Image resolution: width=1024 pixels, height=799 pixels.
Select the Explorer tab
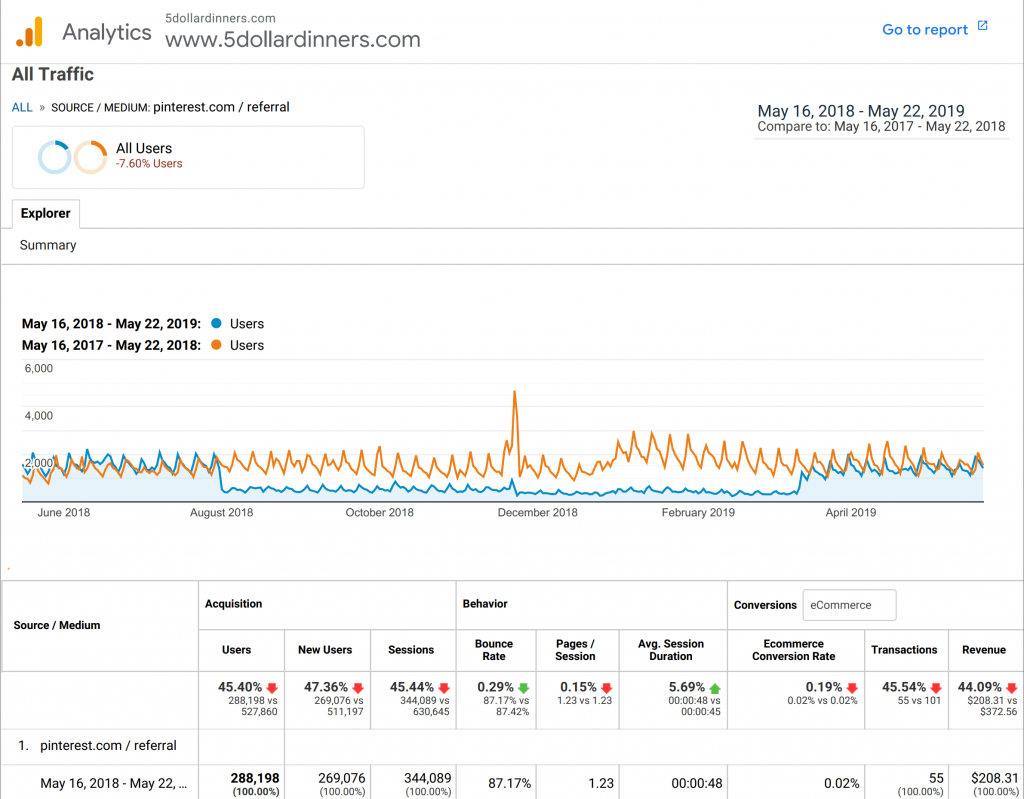coord(46,214)
